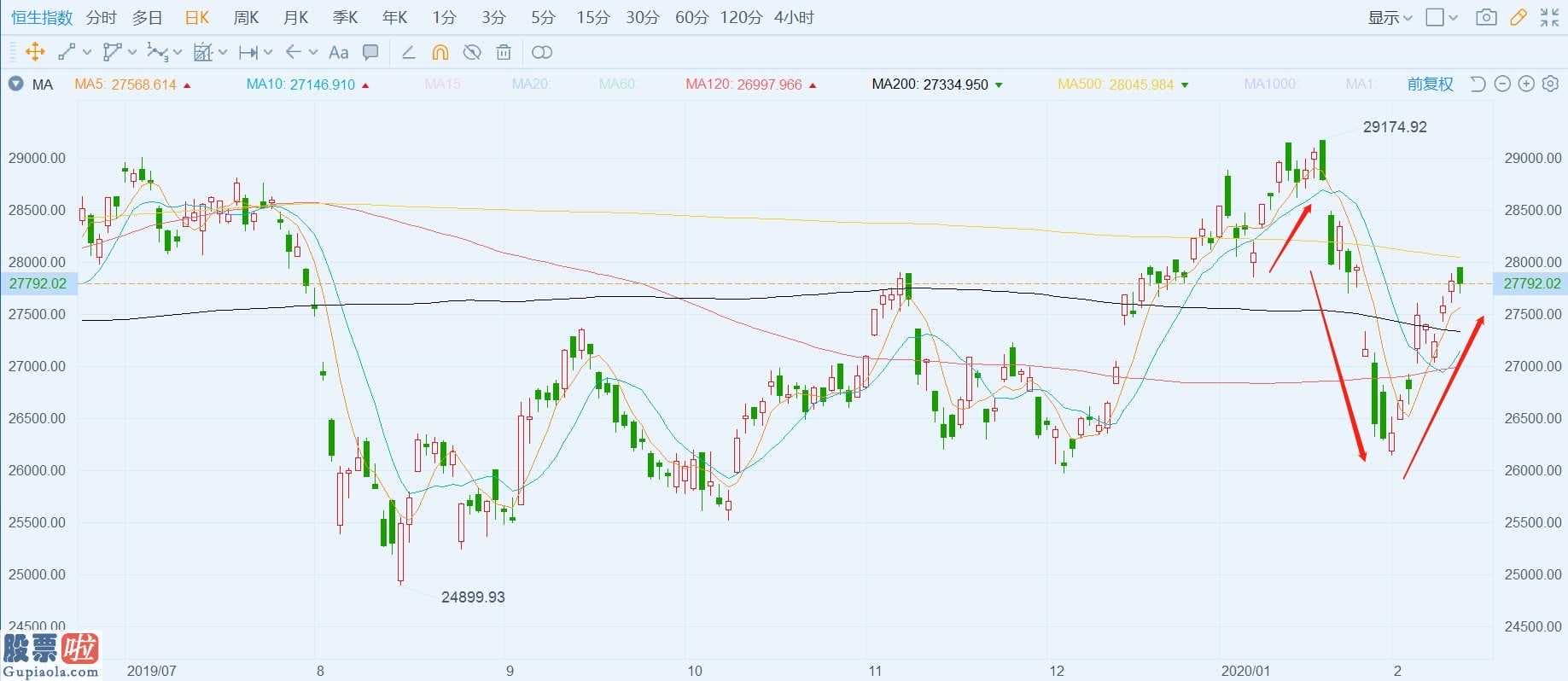Screen dimensions: 1568x681
Task: Toggle the orange magnet snap tool
Action: 440,52
